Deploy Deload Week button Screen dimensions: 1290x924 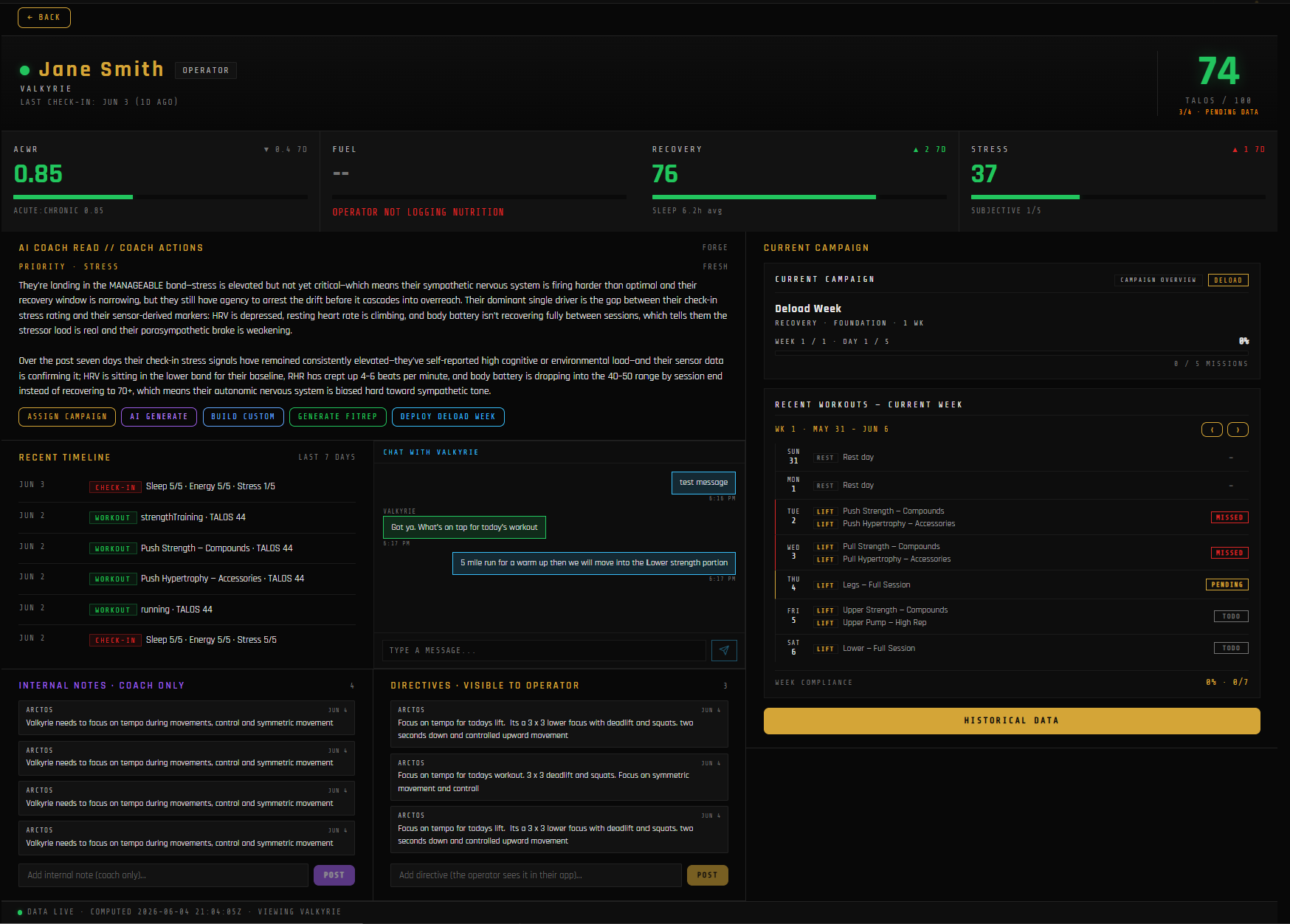[448, 417]
